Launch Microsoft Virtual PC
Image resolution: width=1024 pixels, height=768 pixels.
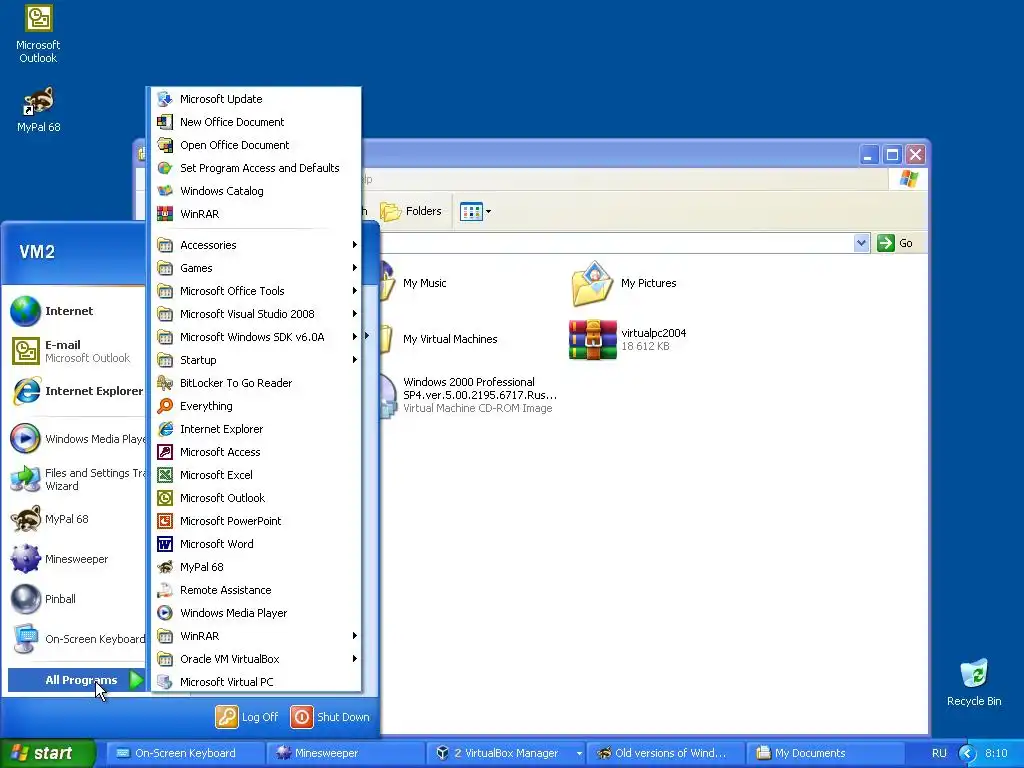click(x=256, y=682)
